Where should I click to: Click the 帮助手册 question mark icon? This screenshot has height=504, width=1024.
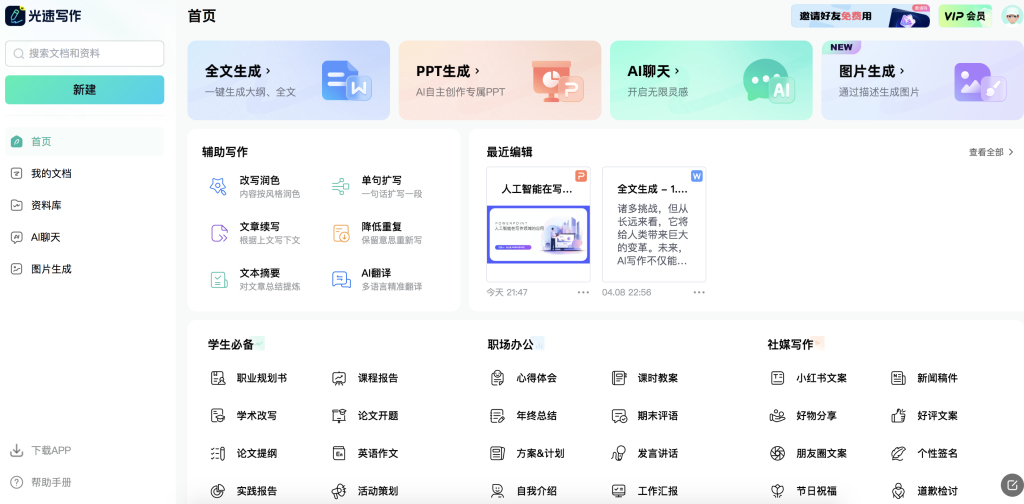[16, 482]
